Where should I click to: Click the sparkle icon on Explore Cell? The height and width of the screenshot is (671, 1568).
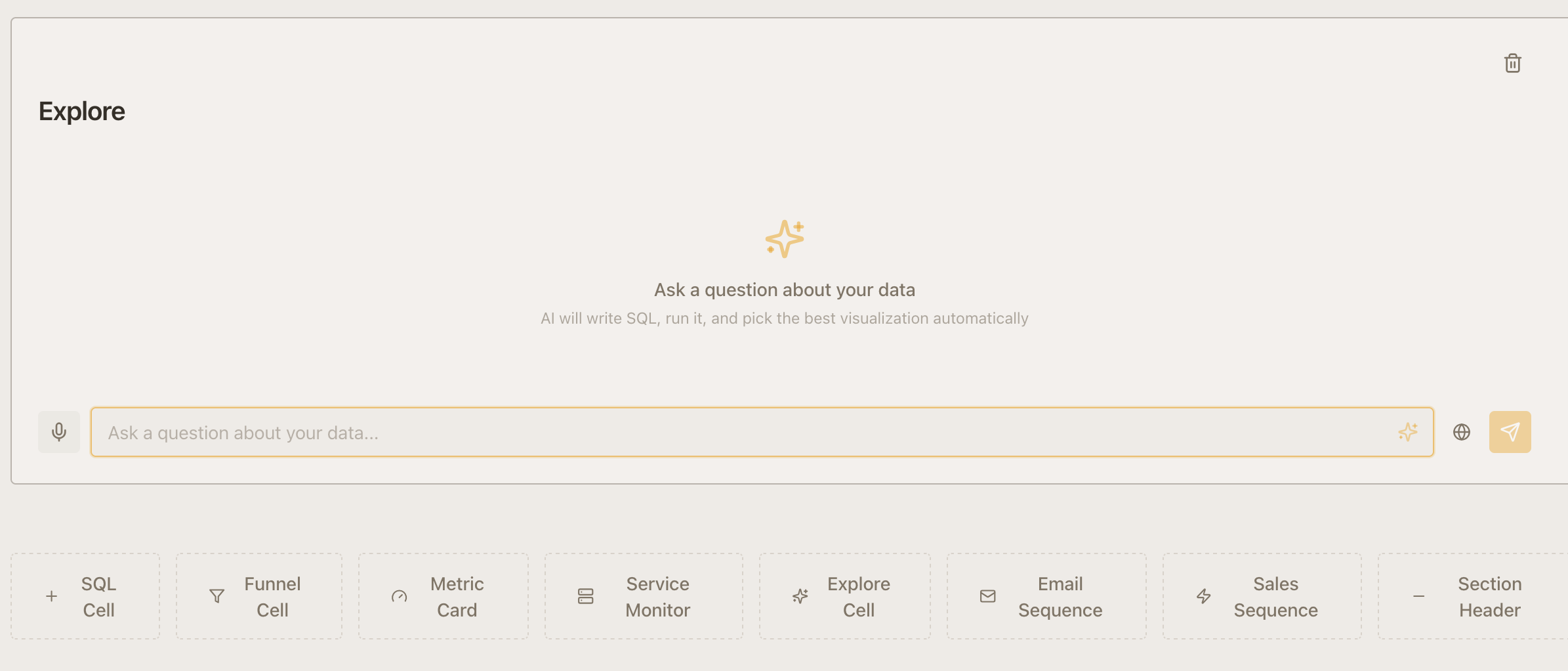(x=800, y=596)
